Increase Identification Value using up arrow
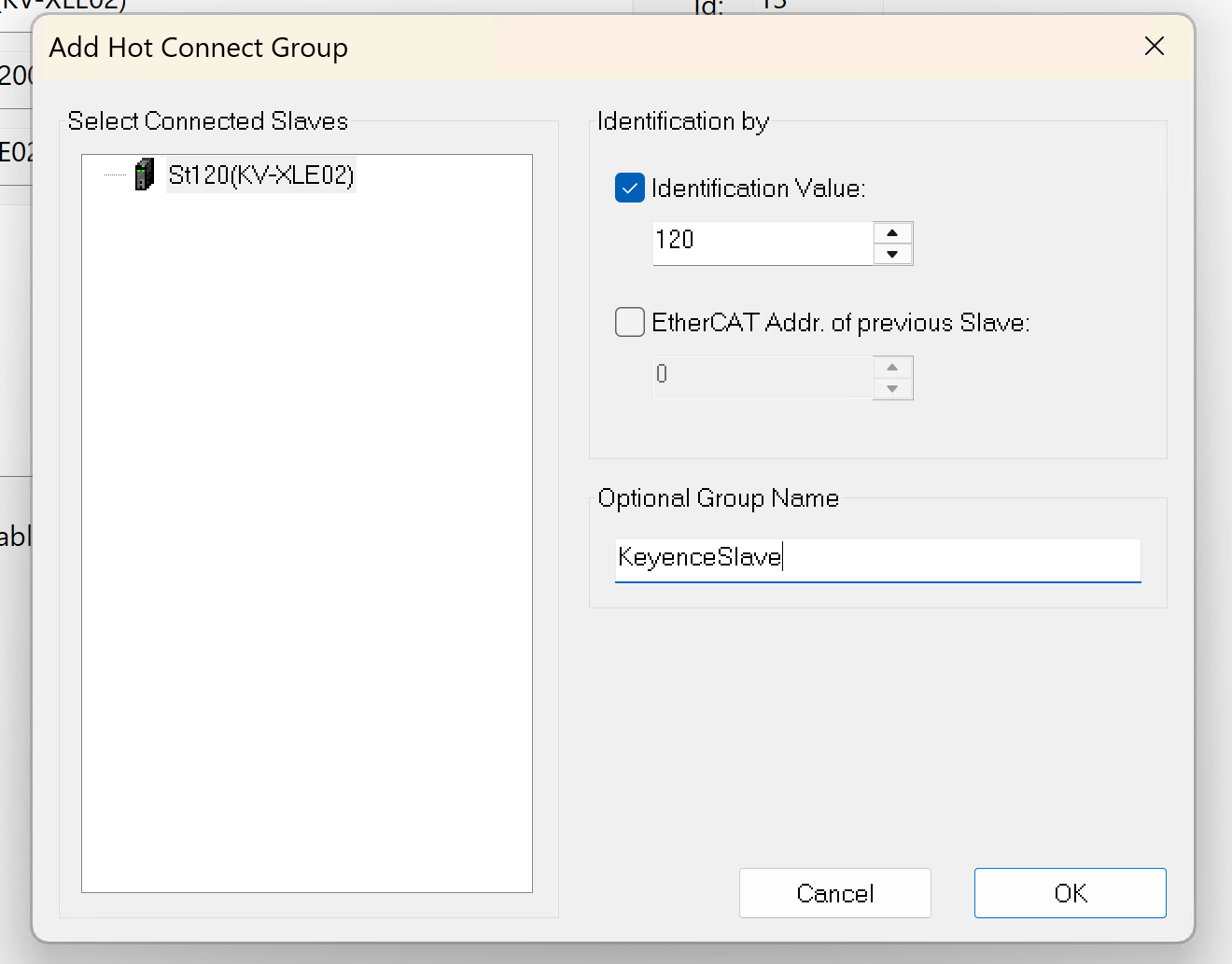This screenshot has height=964, width=1232. pos(892,233)
